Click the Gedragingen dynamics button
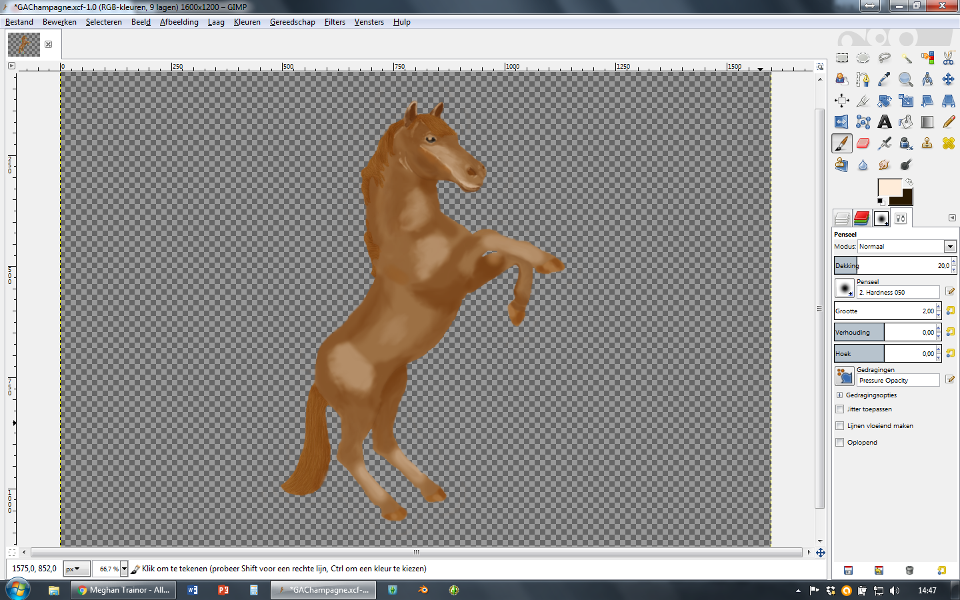This screenshot has height=600, width=960. tap(844, 376)
